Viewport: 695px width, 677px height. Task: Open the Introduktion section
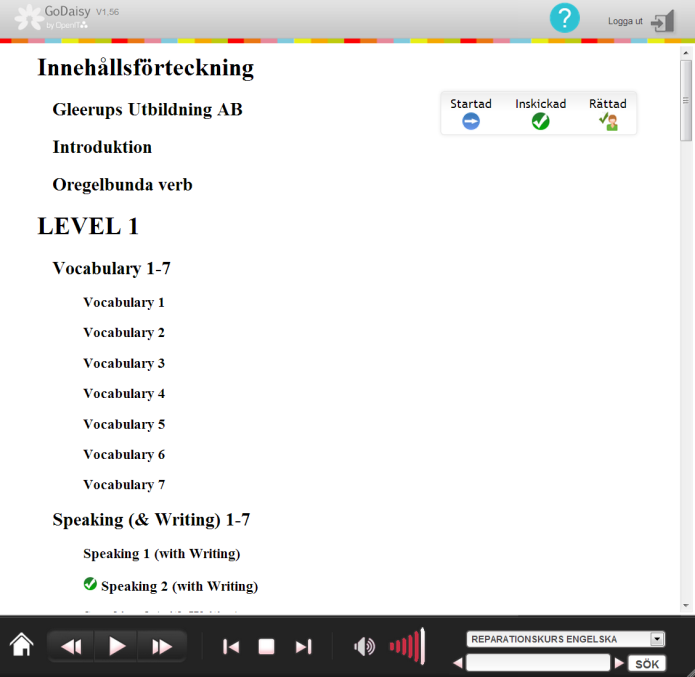[102, 147]
